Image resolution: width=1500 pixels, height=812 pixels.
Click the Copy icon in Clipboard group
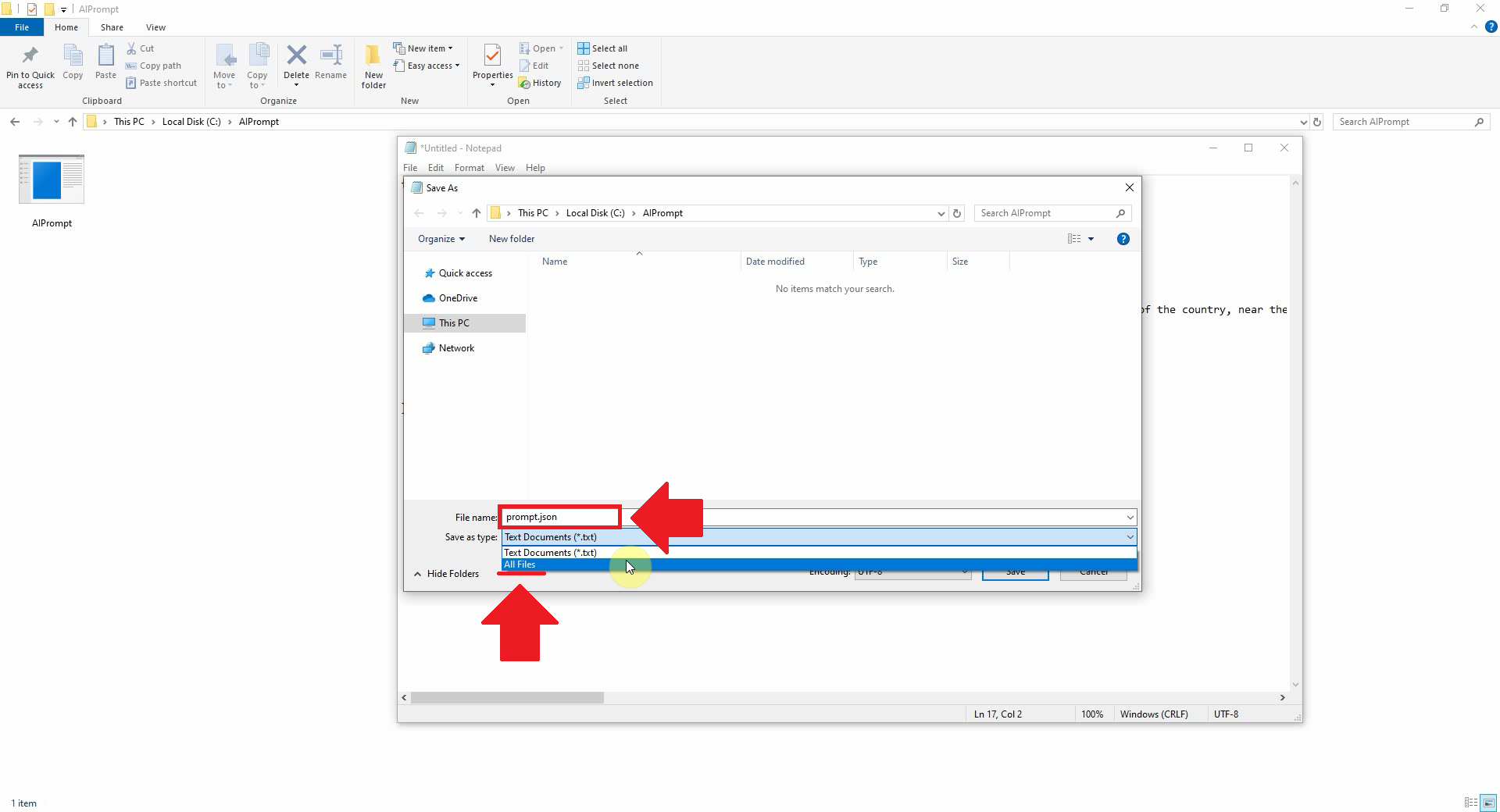pyautogui.click(x=73, y=56)
